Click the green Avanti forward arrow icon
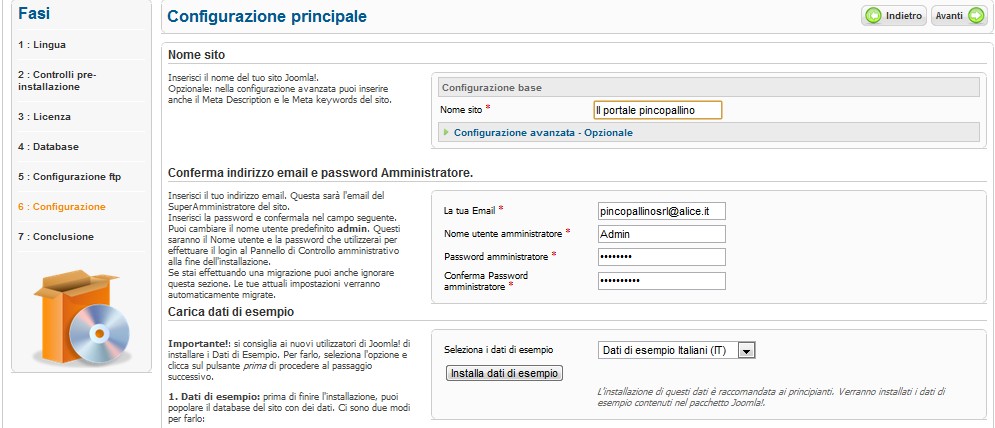995x428 pixels. click(976, 16)
